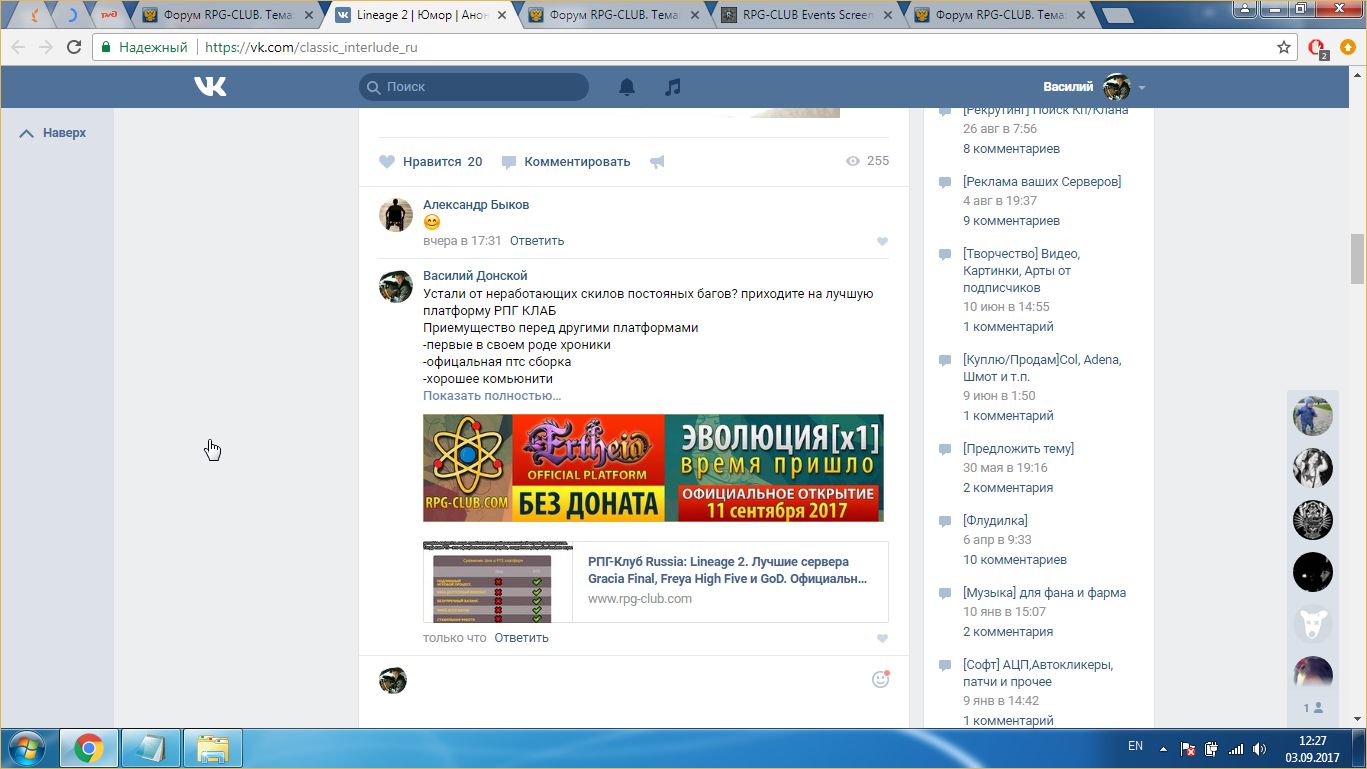Open [Реклама ваших Серверов] topic
The image size is (1367, 769).
pyautogui.click(x=1042, y=181)
